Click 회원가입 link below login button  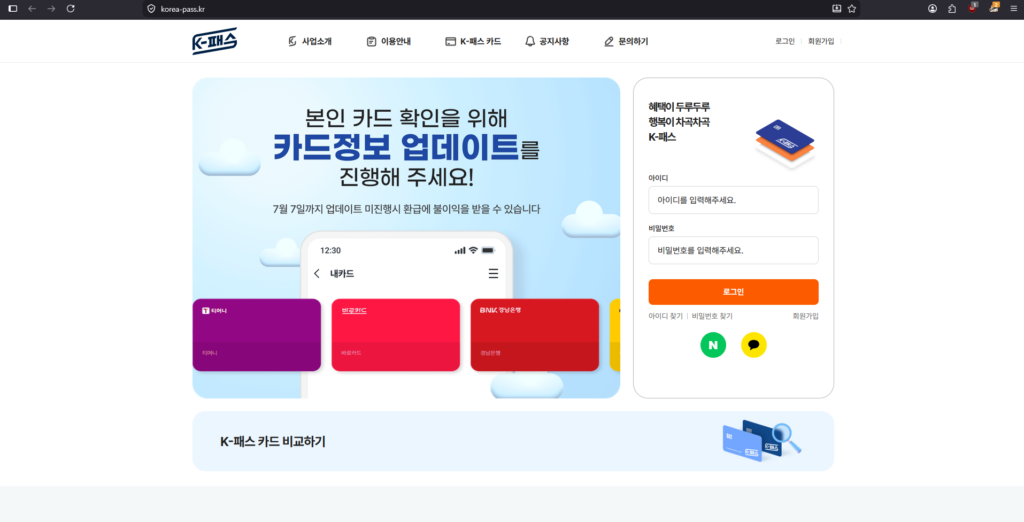click(x=805, y=316)
